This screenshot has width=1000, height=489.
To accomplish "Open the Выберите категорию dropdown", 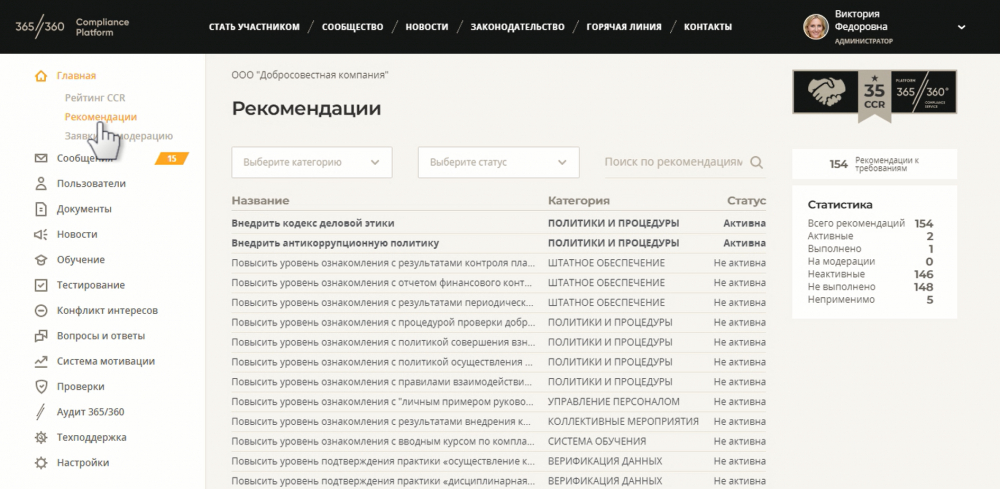I will pos(311,162).
